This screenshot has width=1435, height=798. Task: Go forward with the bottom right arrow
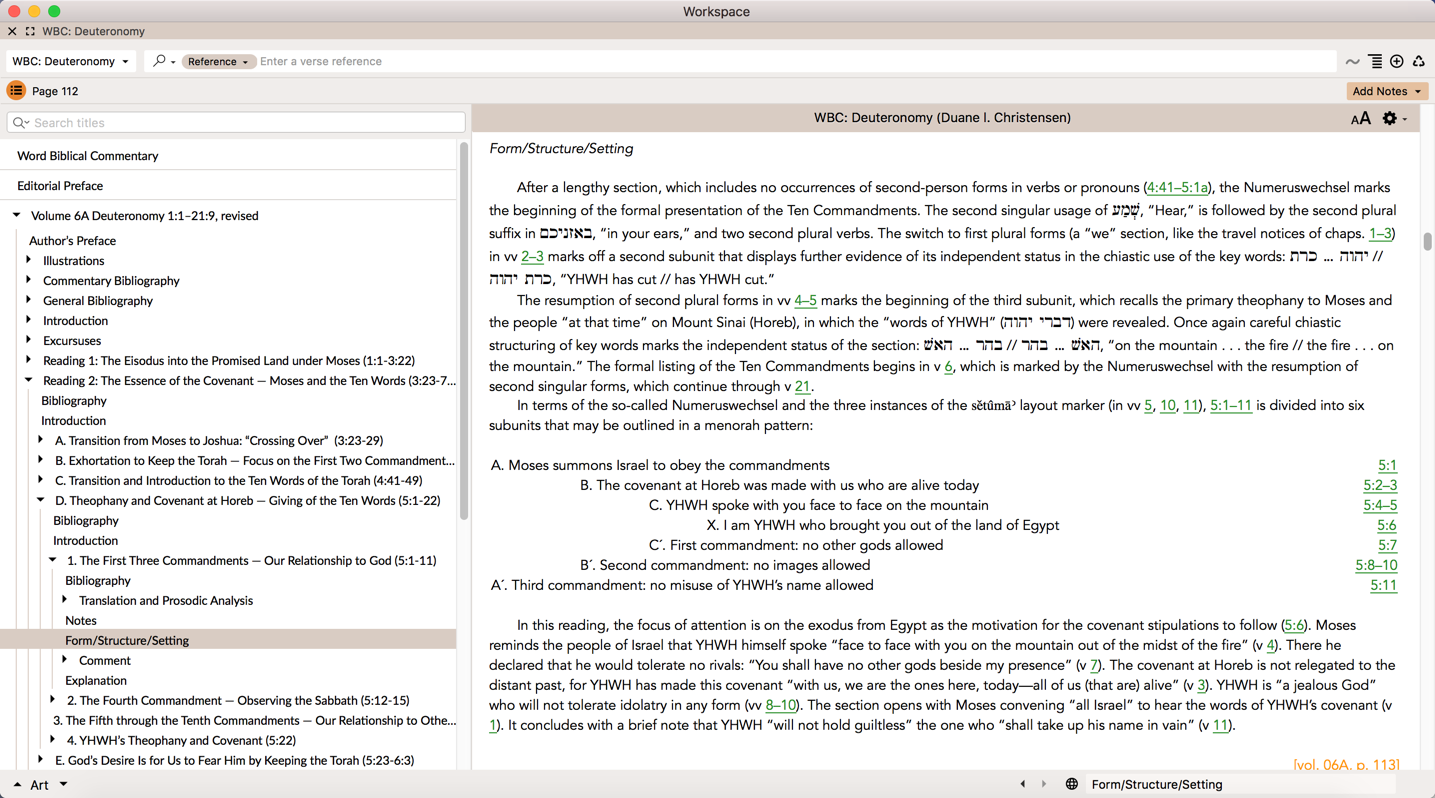point(1044,785)
